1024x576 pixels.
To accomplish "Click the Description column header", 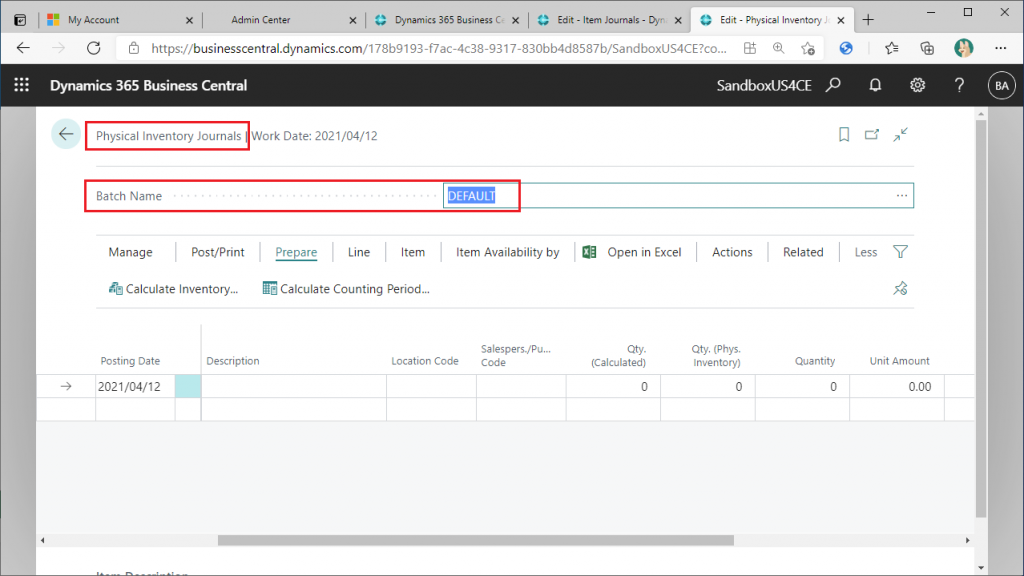I will (232, 360).
